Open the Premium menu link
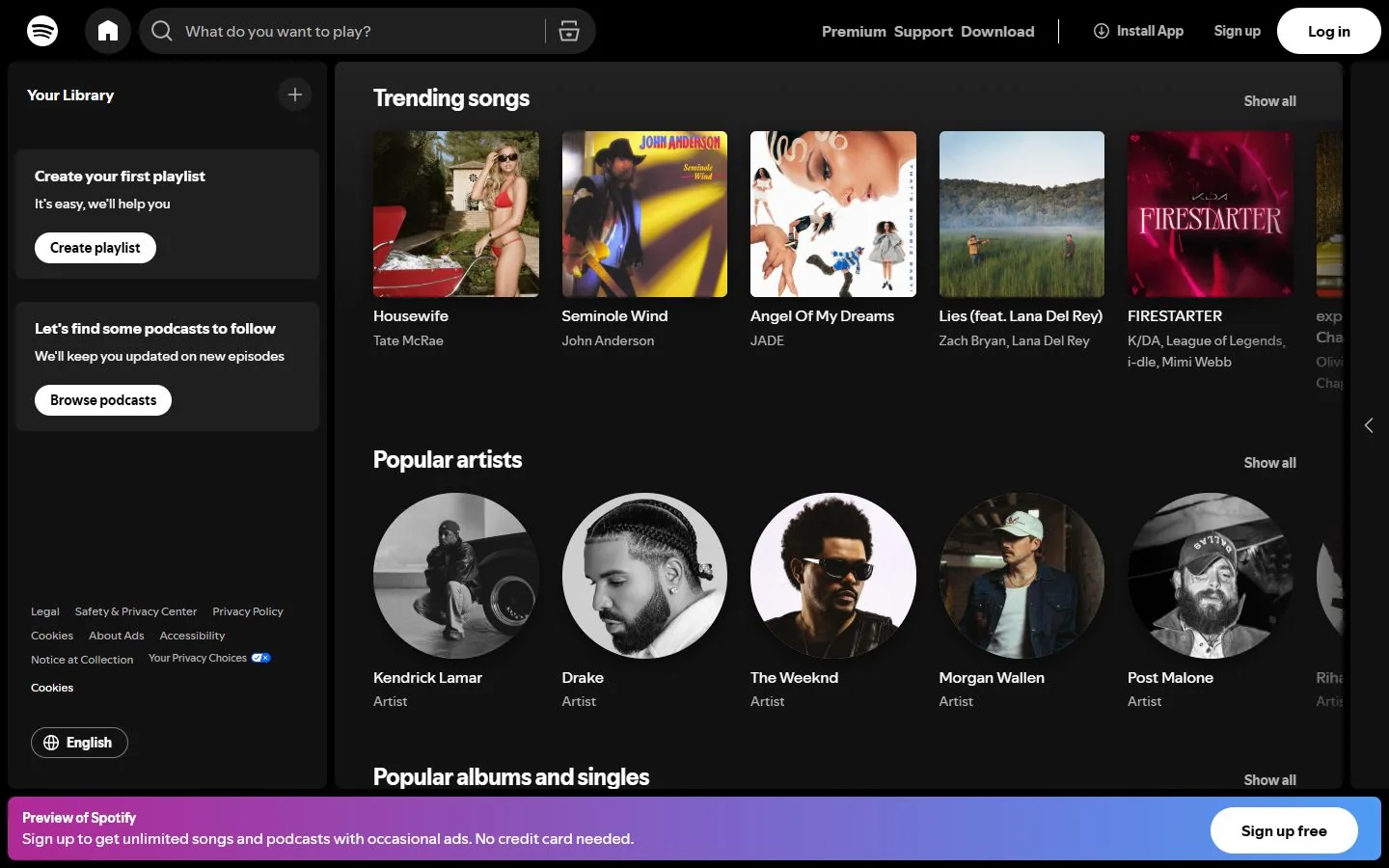This screenshot has height=868, width=1389. pyautogui.click(x=854, y=31)
